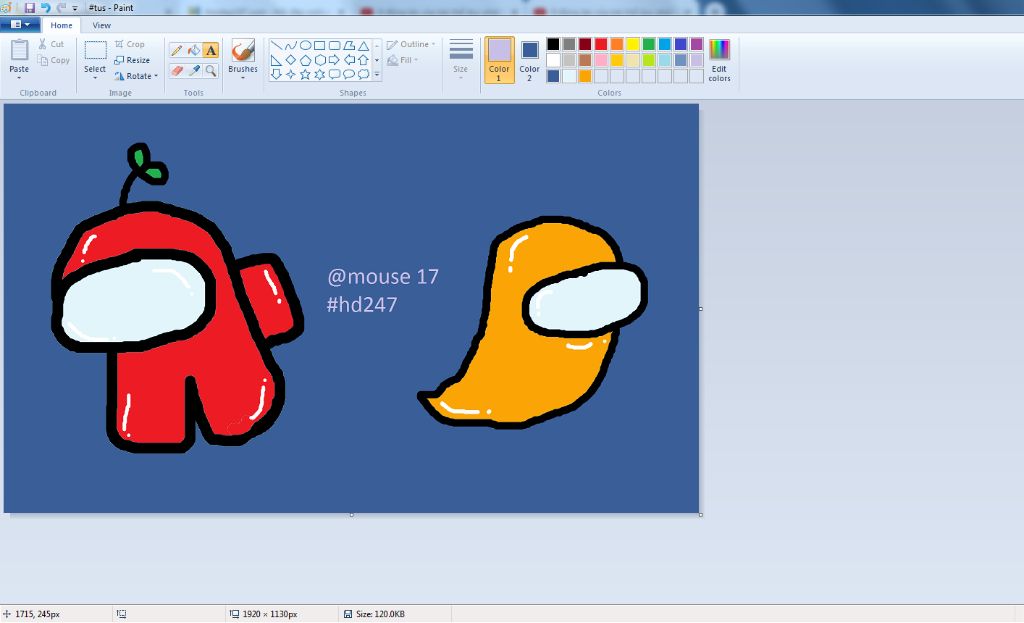The height and width of the screenshot is (623, 1024).
Task: Pick the Five-point star shape
Action: tap(305, 74)
